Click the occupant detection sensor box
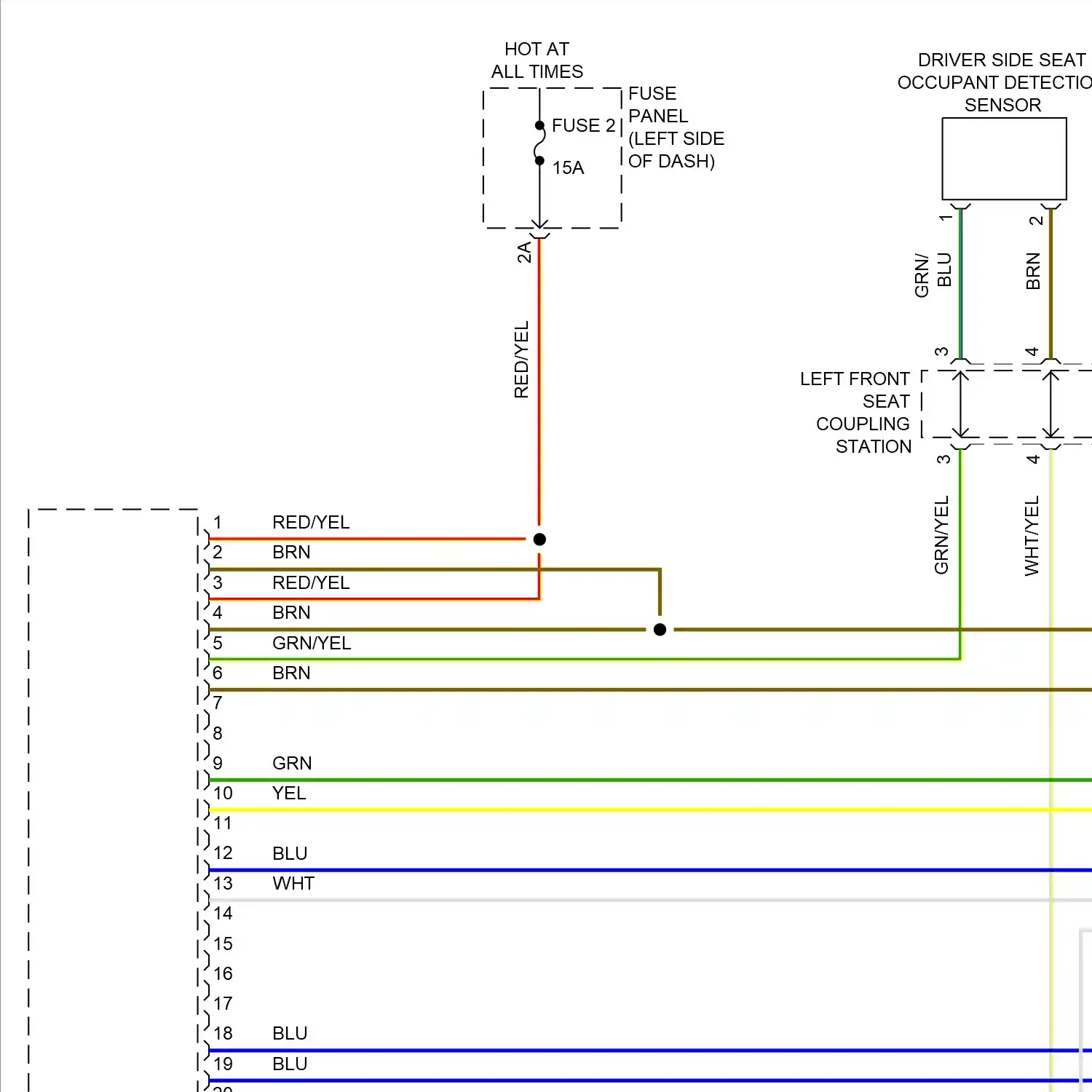The width and height of the screenshot is (1092, 1092). [1004, 159]
